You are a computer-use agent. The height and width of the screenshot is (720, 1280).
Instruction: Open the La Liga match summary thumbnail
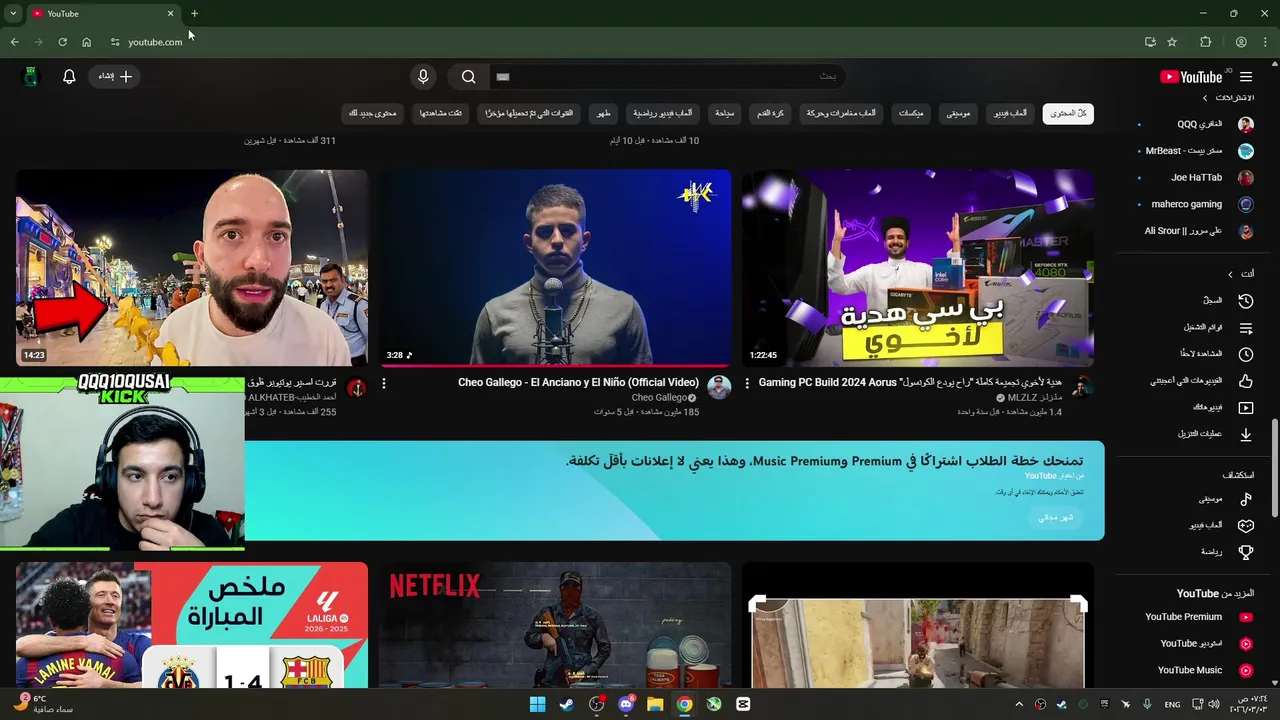192,625
